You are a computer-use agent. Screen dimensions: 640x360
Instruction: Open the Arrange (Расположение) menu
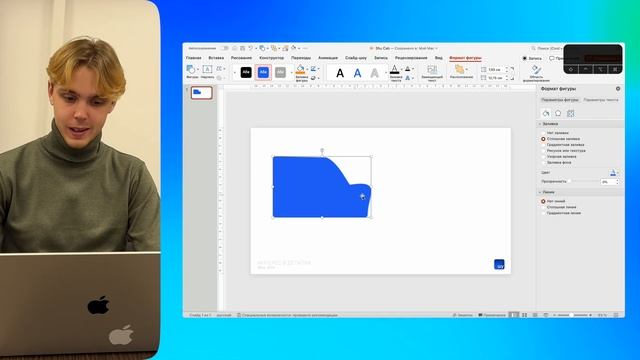coord(461,72)
